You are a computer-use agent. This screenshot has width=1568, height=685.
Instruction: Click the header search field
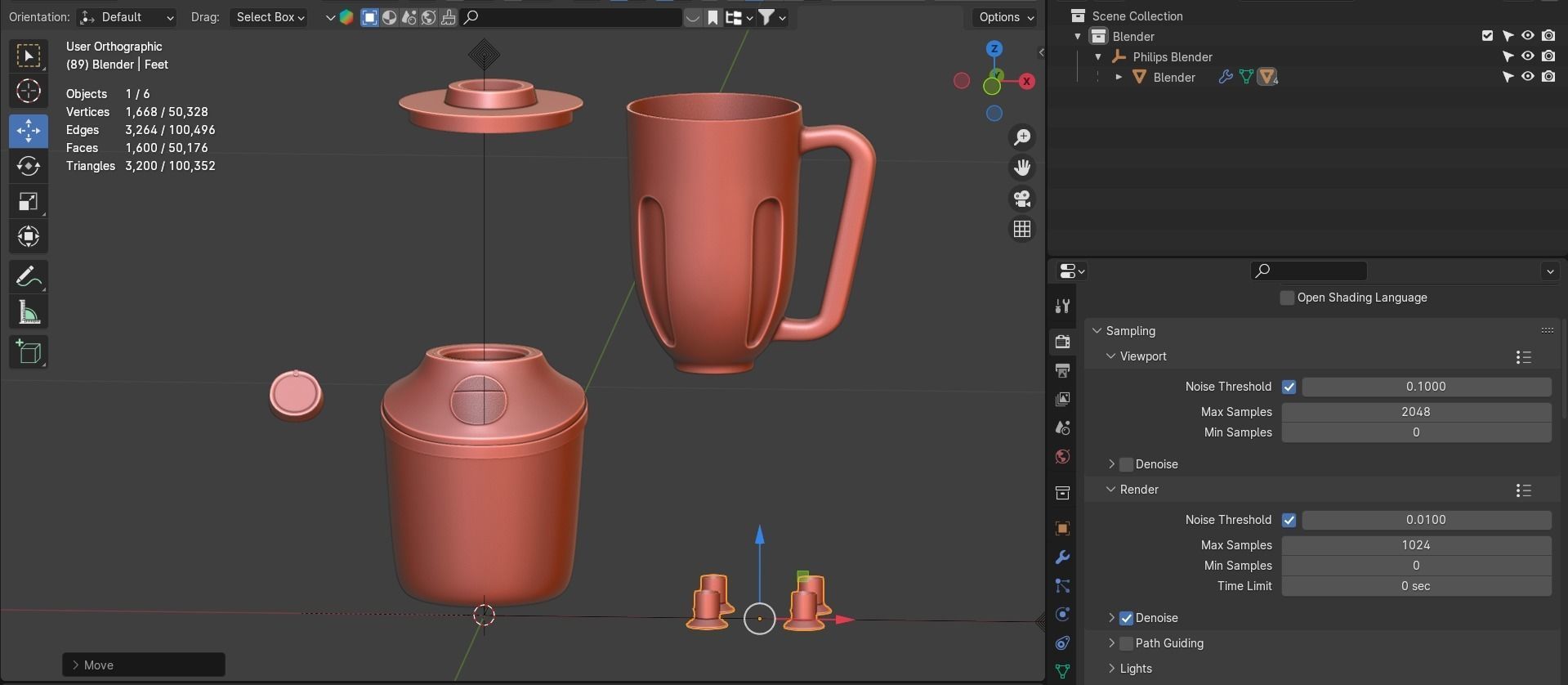pyautogui.click(x=570, y=17)
